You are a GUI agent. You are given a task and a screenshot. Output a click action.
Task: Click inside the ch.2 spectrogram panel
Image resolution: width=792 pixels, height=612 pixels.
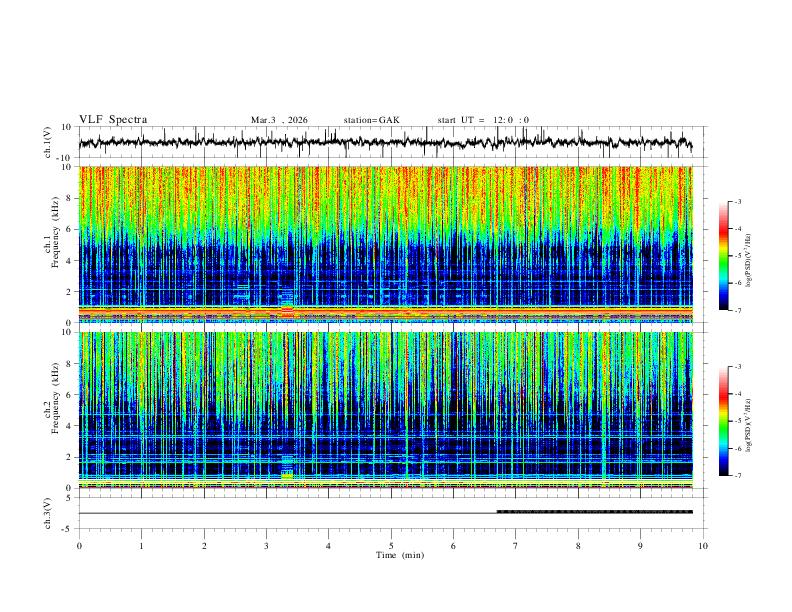click(386, 410)
